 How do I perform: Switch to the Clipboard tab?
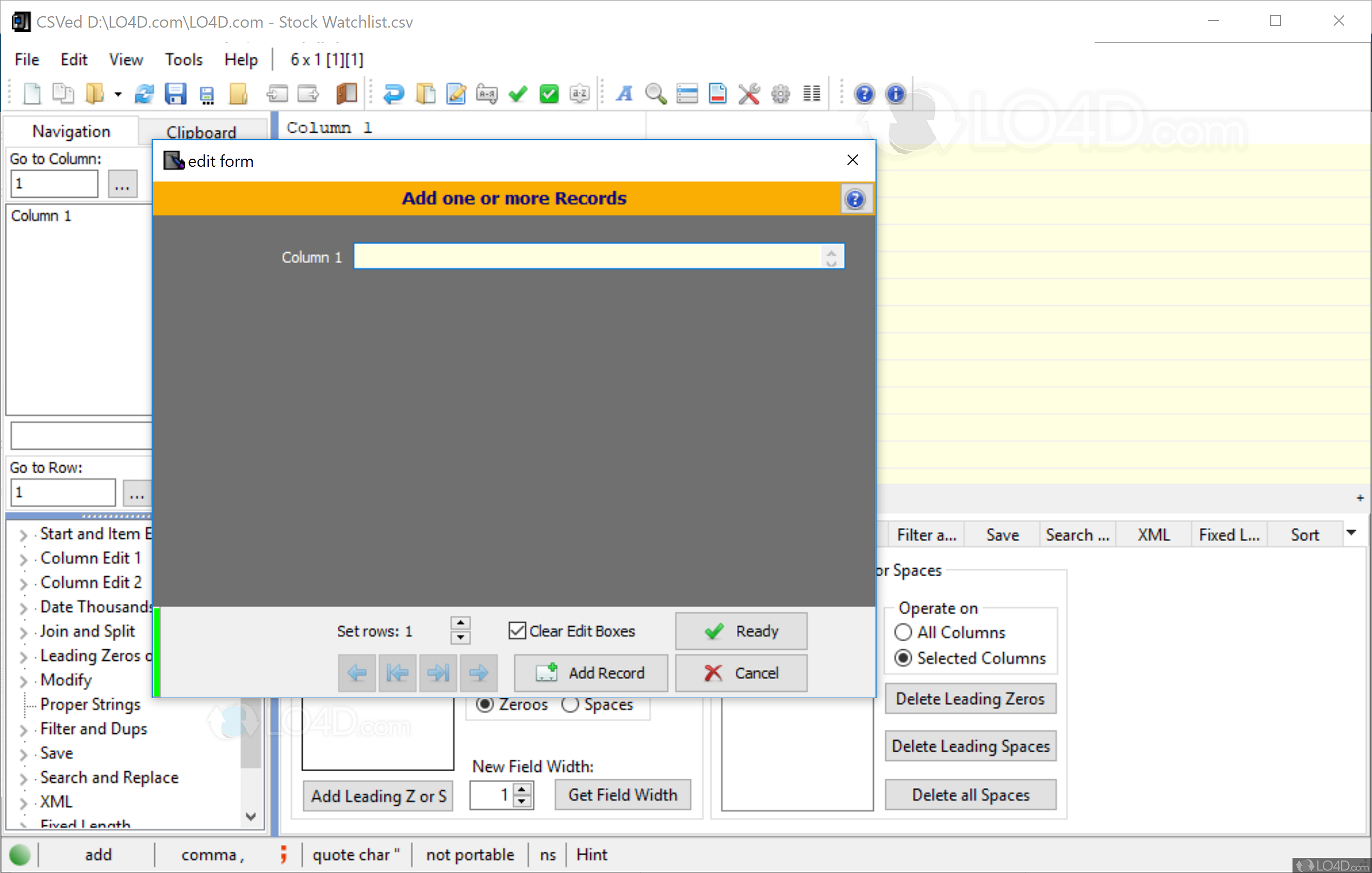click(x=202, y=132)
